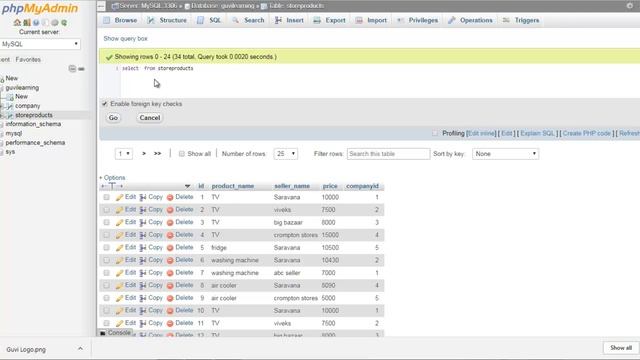Click Delete icon for row id 6

[x=170, y=260]
